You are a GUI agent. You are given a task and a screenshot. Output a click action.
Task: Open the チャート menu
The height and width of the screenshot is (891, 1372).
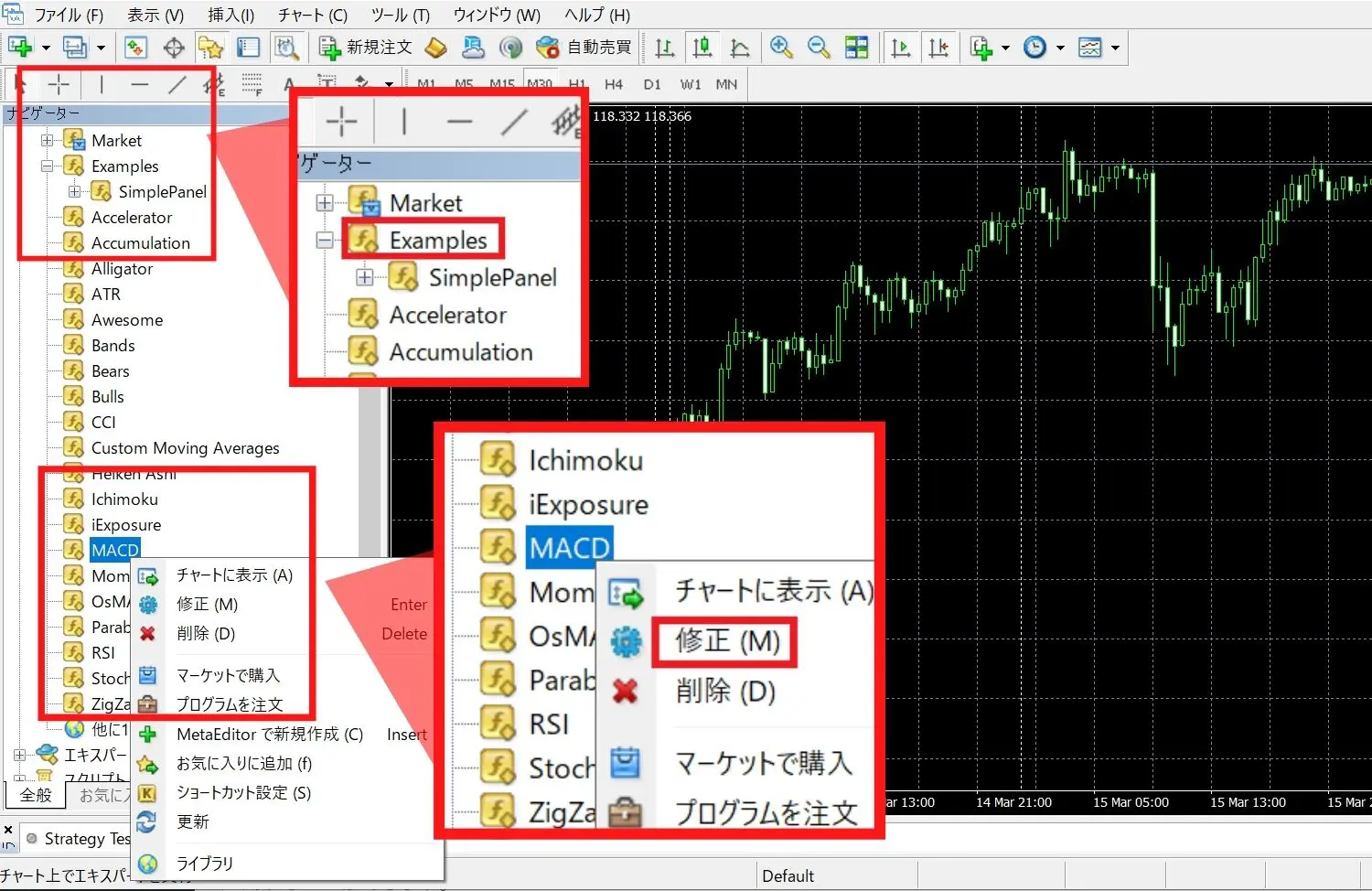coord(311,15)
